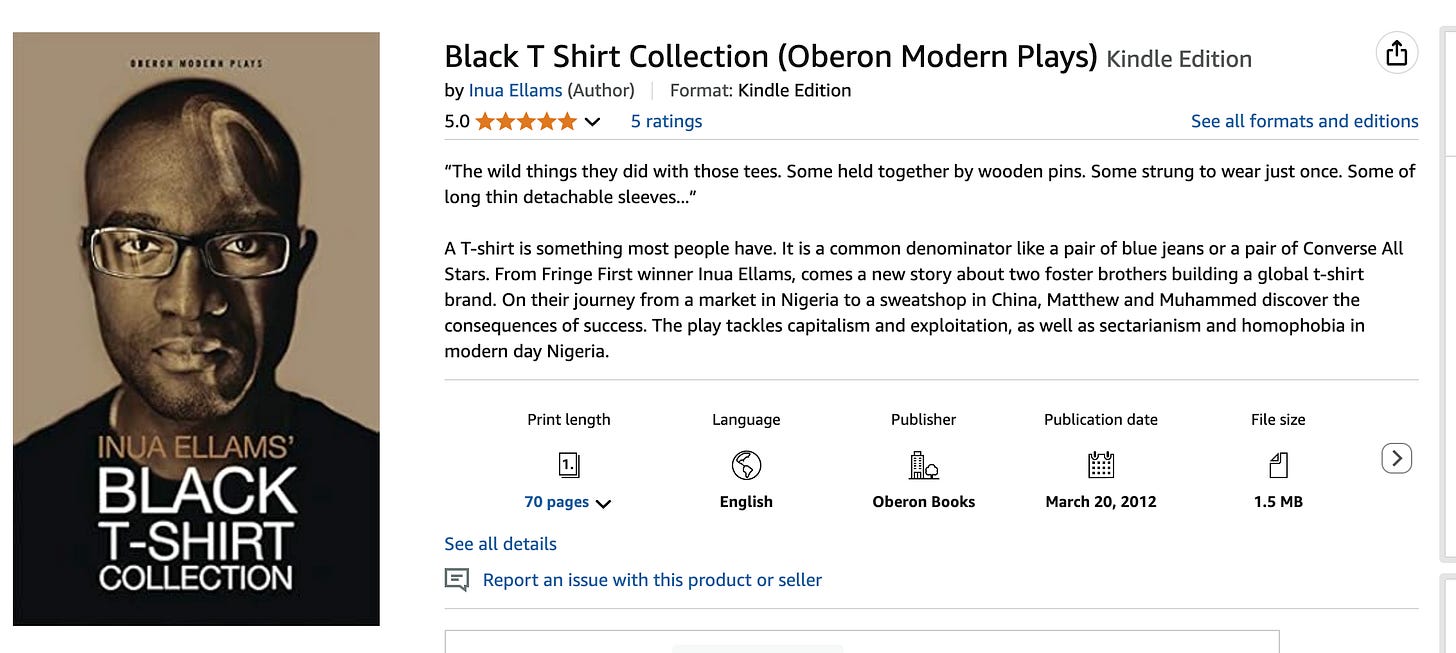Click the print length page icon

coord(569,465)
